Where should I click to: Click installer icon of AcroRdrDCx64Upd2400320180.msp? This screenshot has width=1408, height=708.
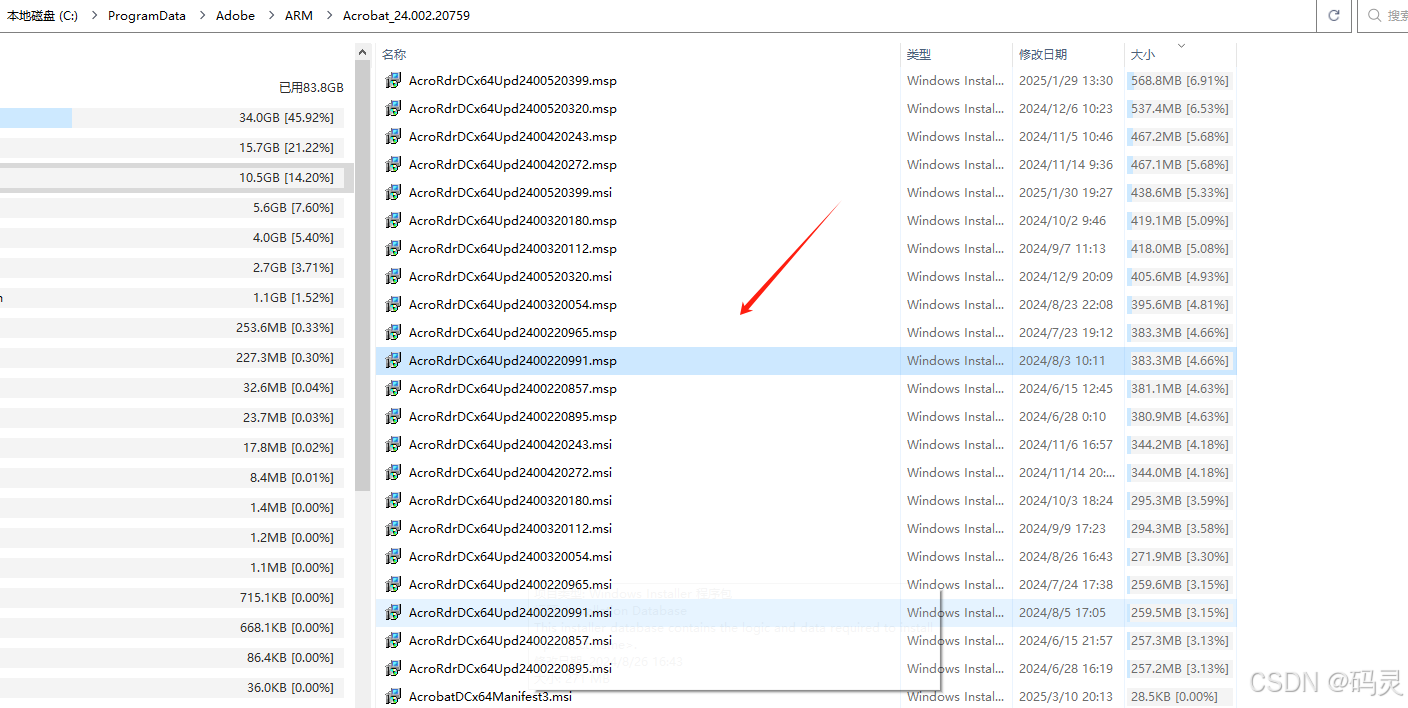point(394,221)
